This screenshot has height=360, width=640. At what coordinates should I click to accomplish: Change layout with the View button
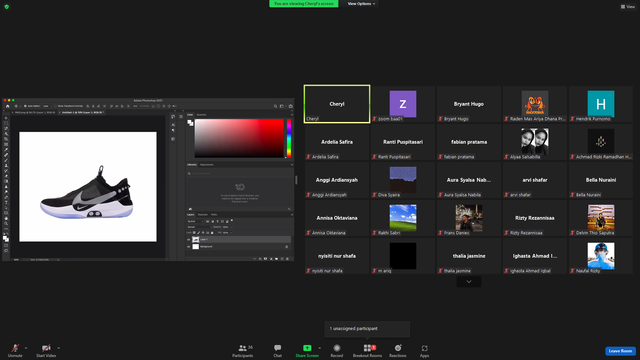click(x=628, y=7)
